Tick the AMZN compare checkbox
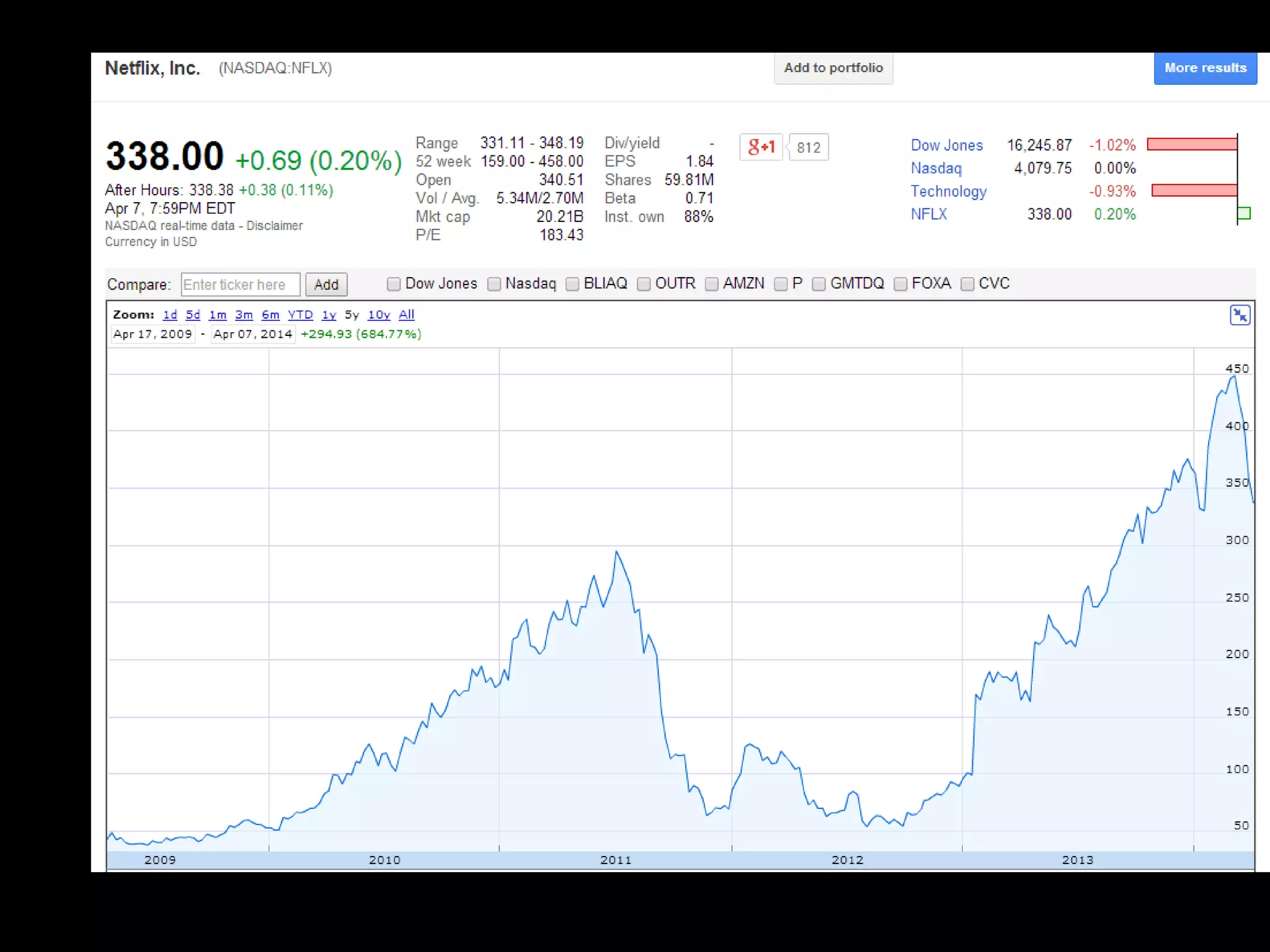 coord(711,284)
